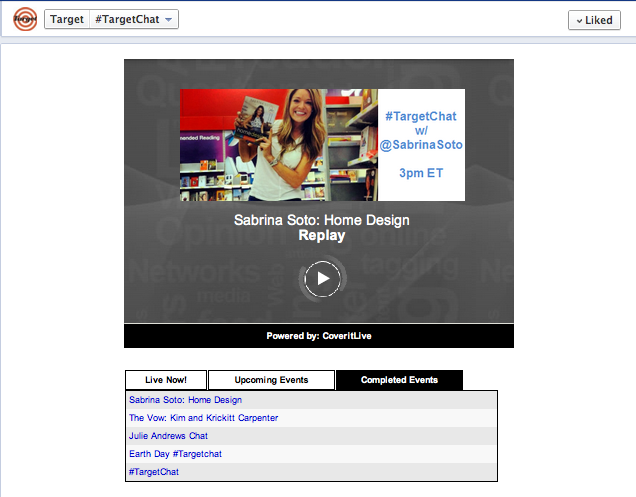
Task: Click the #TargetChat w/ @SabrinaSoto banner text
Action: point(421,131)
